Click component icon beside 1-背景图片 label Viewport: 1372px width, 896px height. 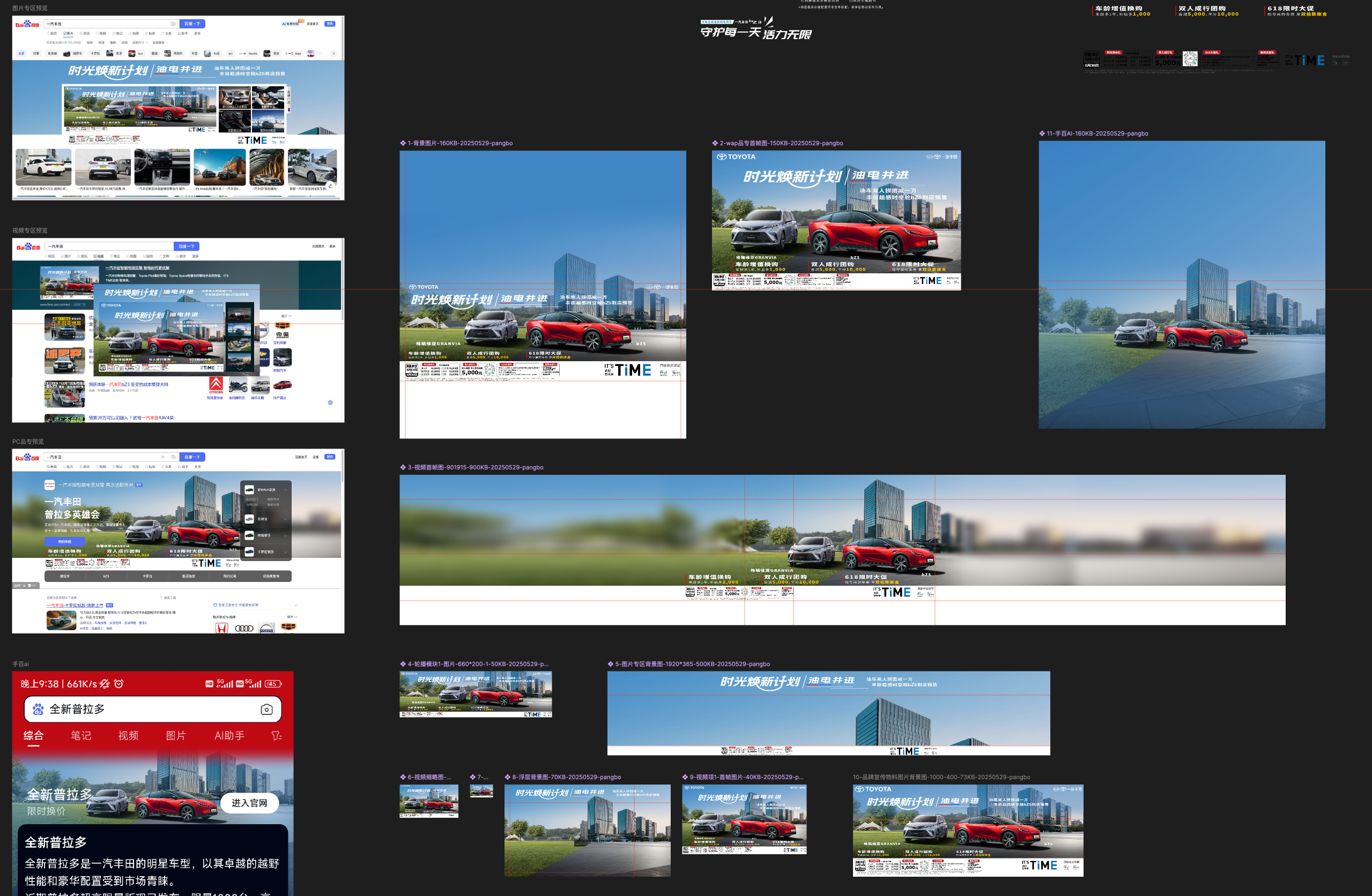404,144
